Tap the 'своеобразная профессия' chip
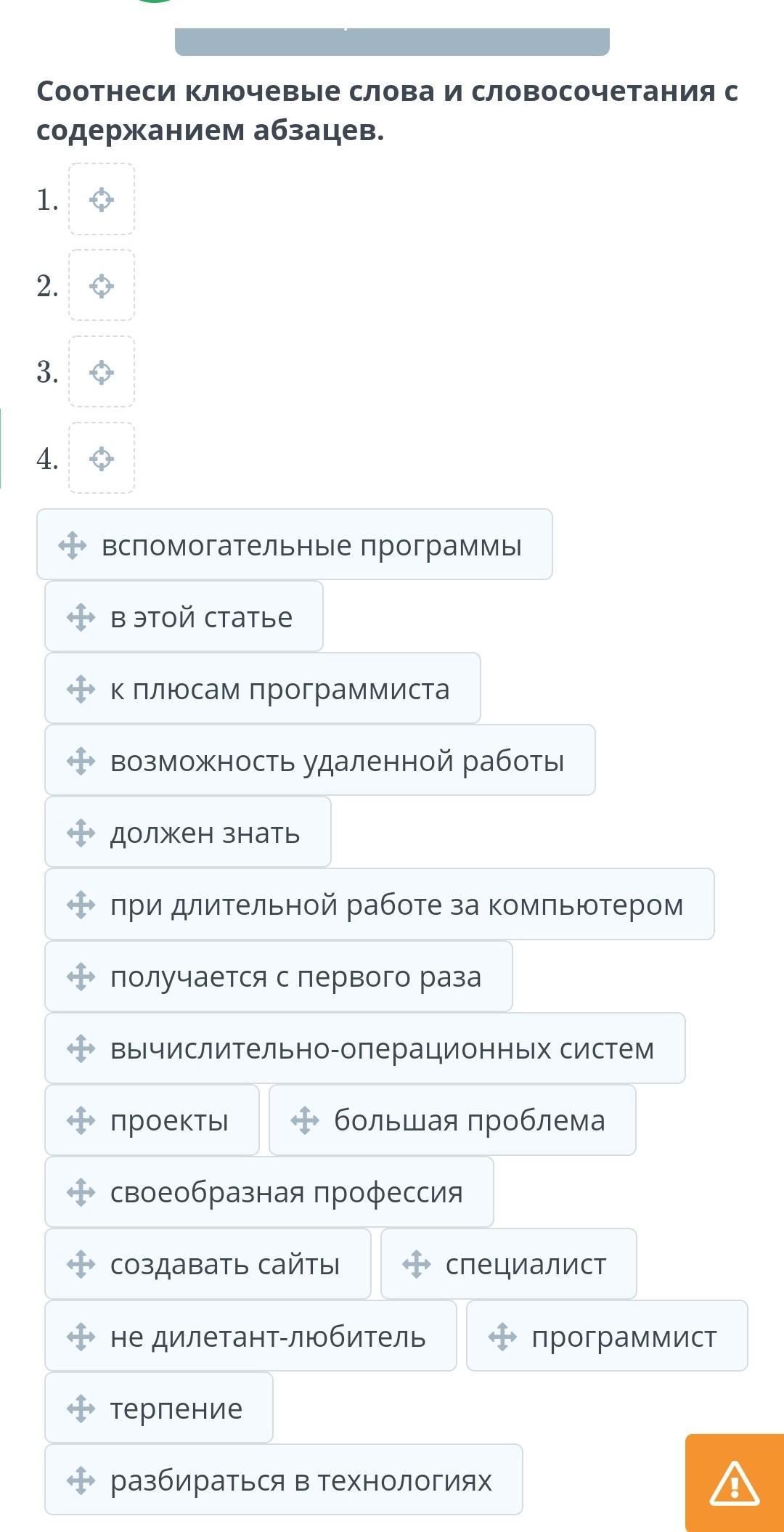The height and width of the screenshot is (1532, 784). pyautogui.click(x=269, y=1191)
